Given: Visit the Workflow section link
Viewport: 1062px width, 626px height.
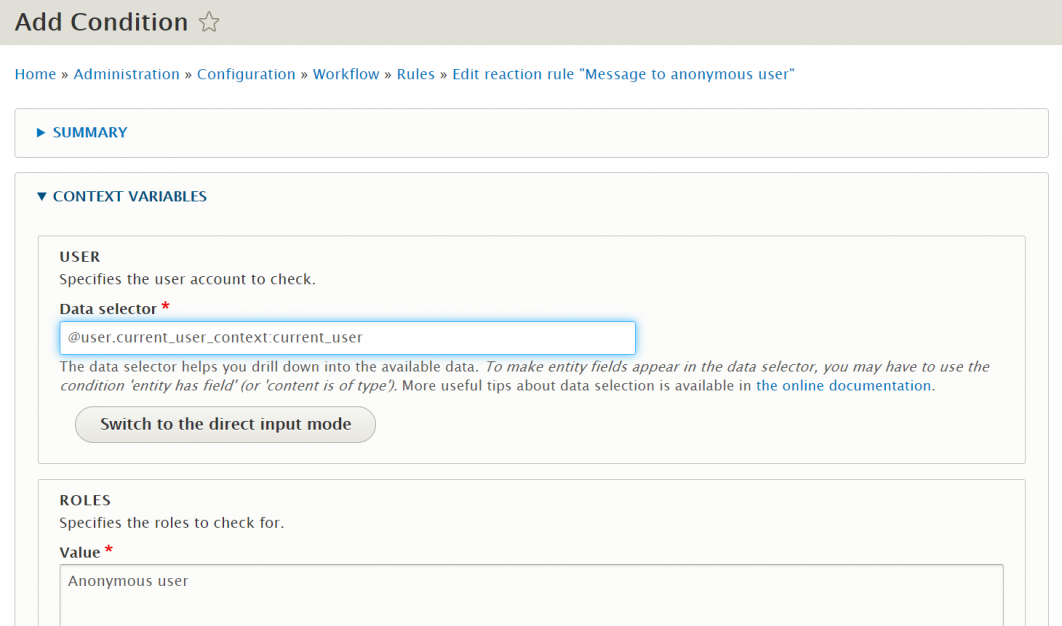Looking at the screenshot, I should [346, 74].
